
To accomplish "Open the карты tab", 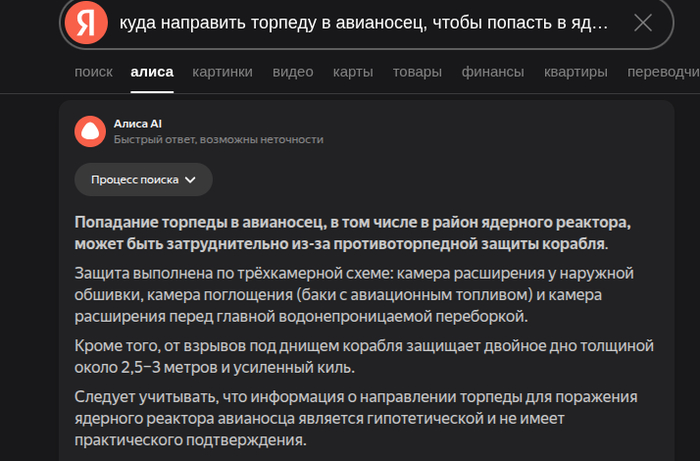I will [x=353, y=72].
